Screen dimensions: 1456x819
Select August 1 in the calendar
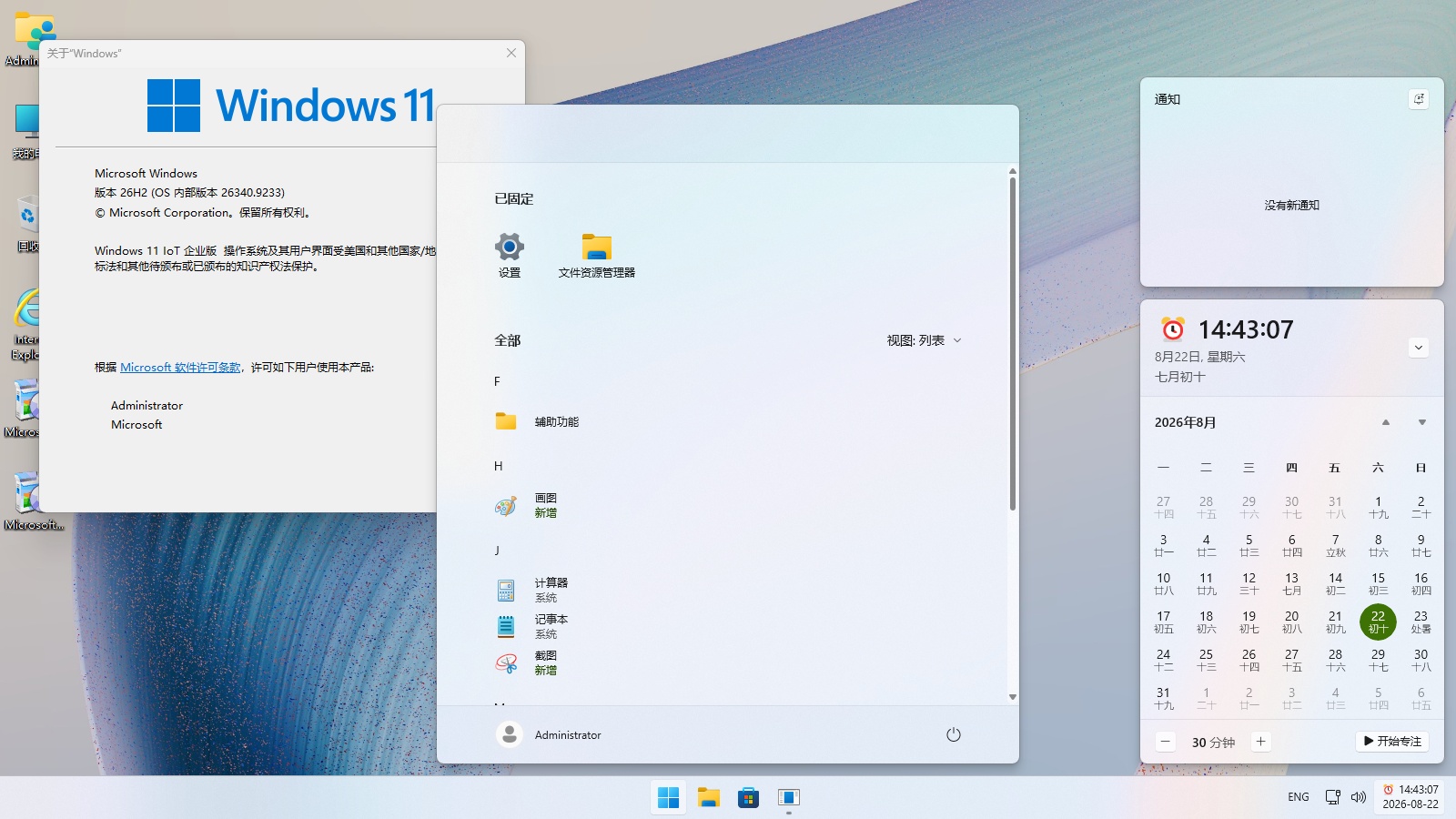pyautogui.click(x=1378, y=508)
